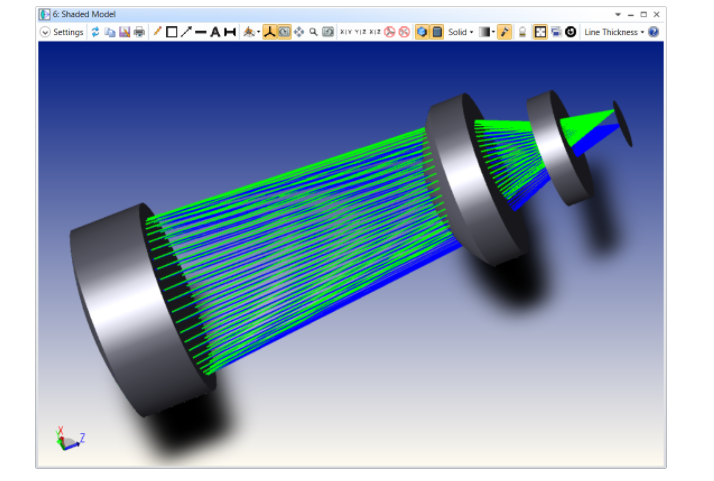Click the printer icon
The height and width of the screenshot is (481, 714).
139,32
